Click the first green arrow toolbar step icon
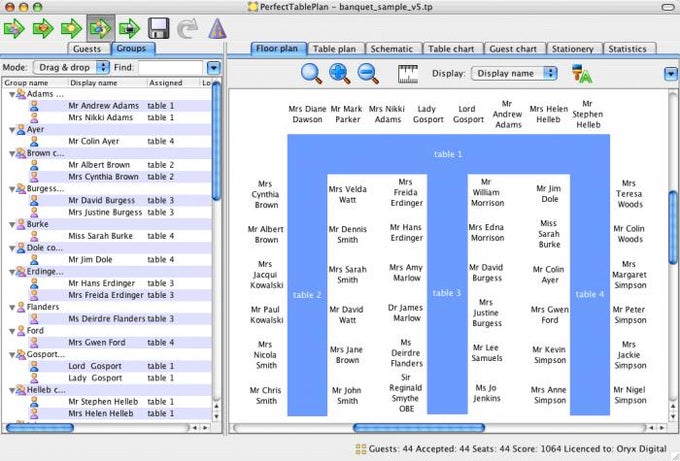The width and height of the screenshot is (680, 461). tap(14, 29)
